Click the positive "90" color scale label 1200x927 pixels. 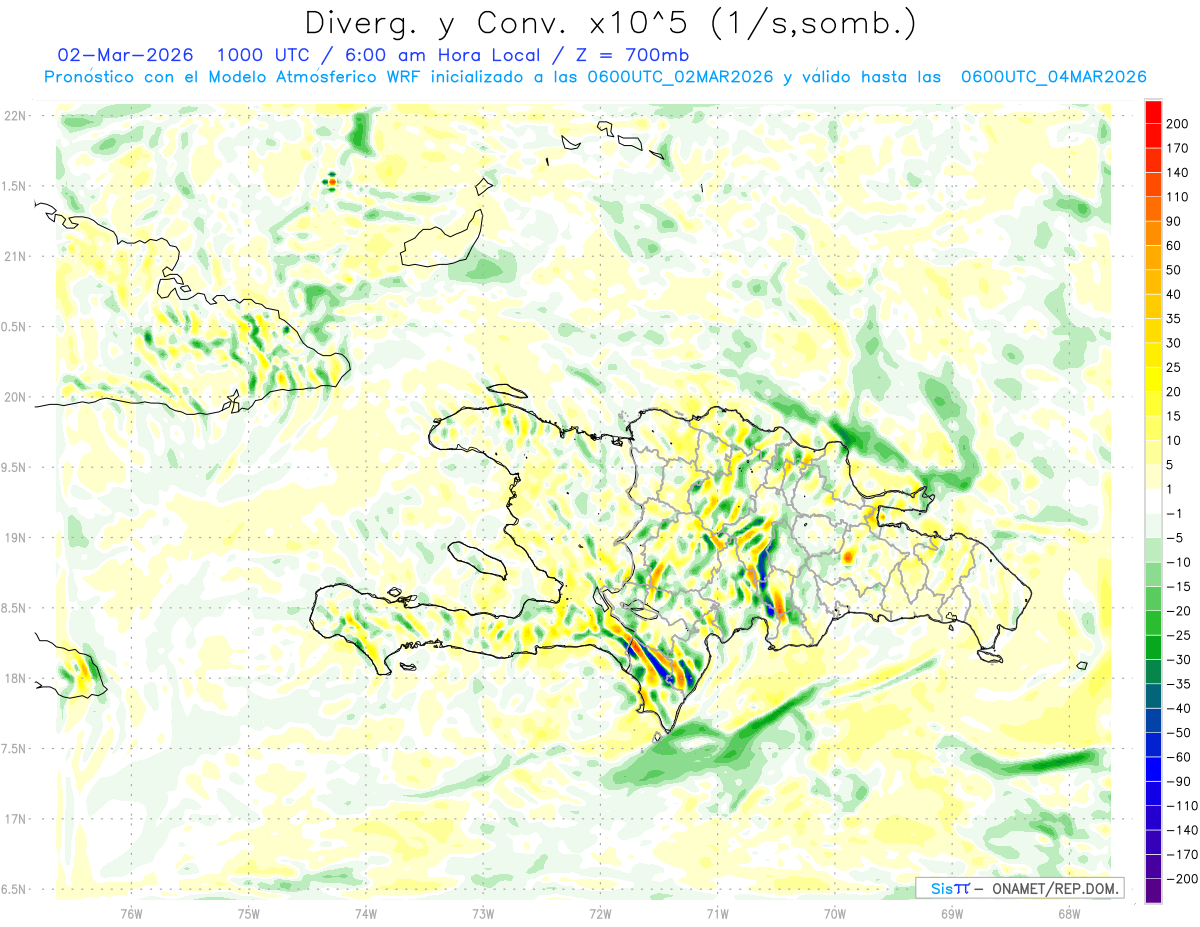point(1174,222)
